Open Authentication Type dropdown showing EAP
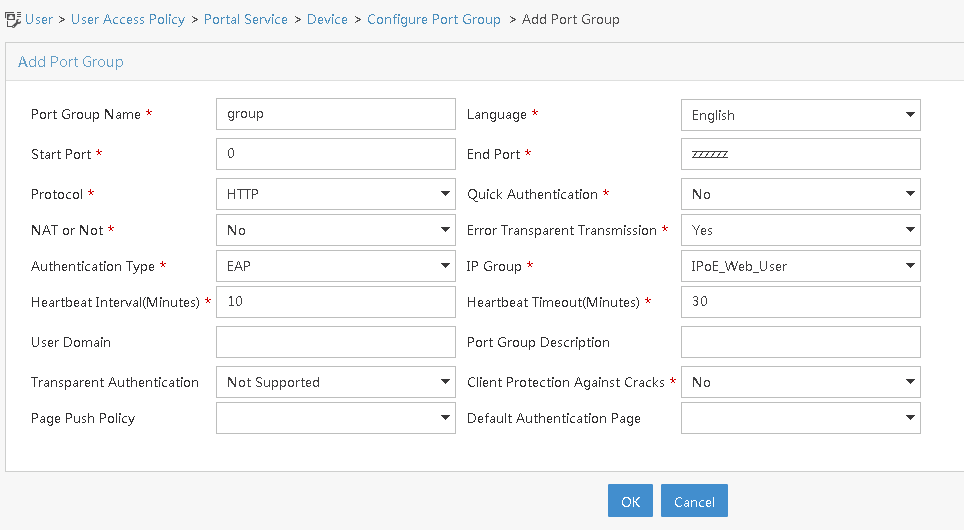This screenshot has height=530, width=964. coord(336,266)
